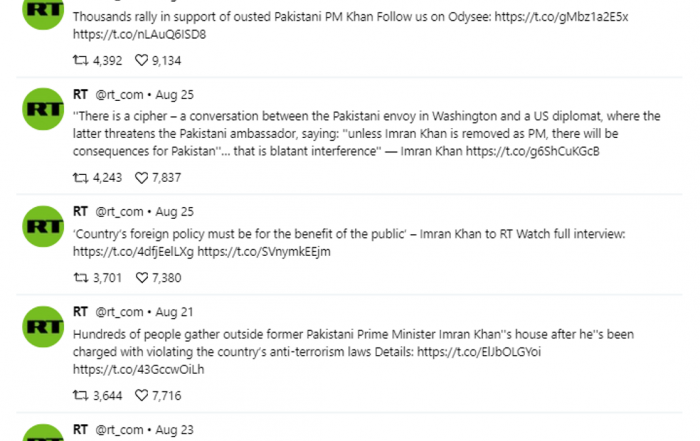Open link https://t.co/nLAuQ6ISD8
The width and height of the screenshot is (700, 441).
coord(139,34)
